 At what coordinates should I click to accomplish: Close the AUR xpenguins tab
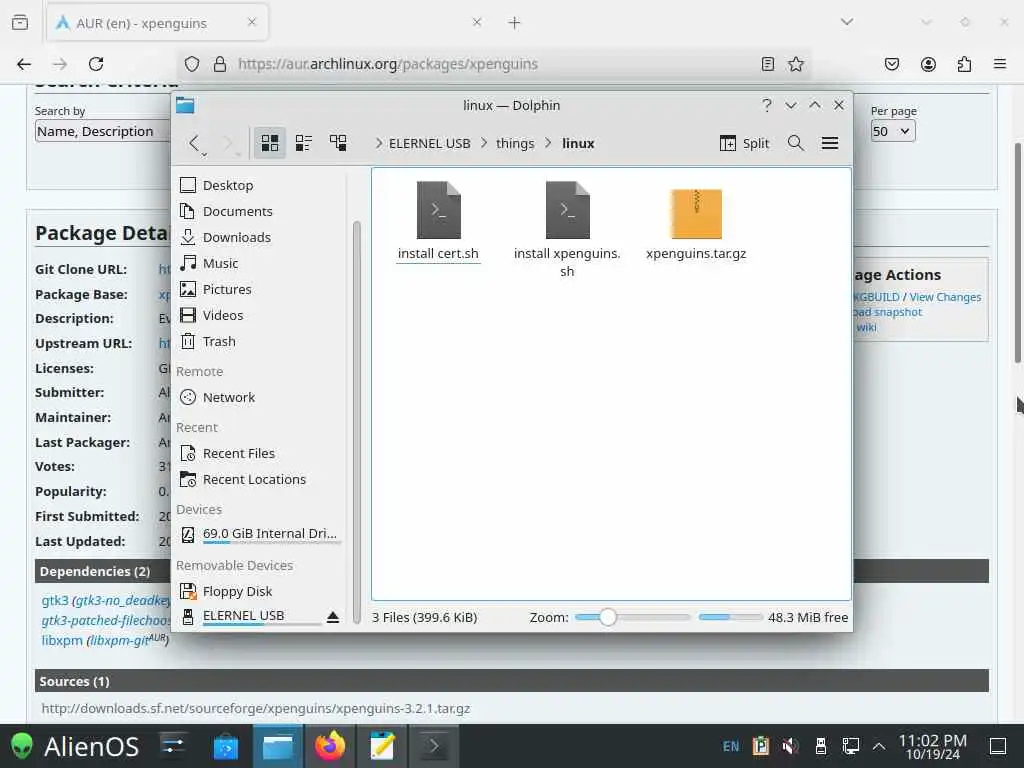click(x=252, y=22)
